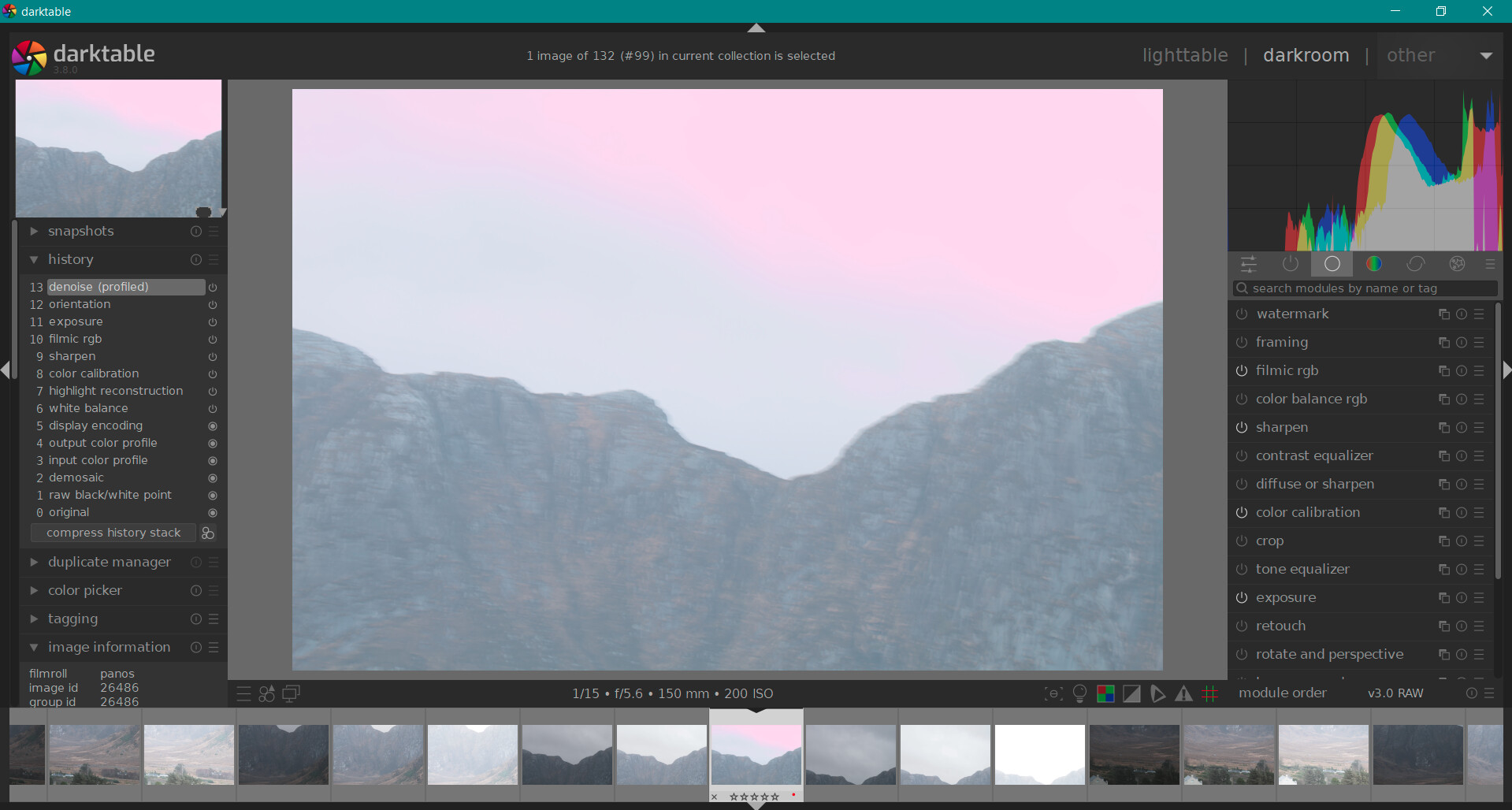The width and height of the screenshot is (1512, 810).
Task: Open module groups presets menu icon
Action: [x=1490, y=264]
